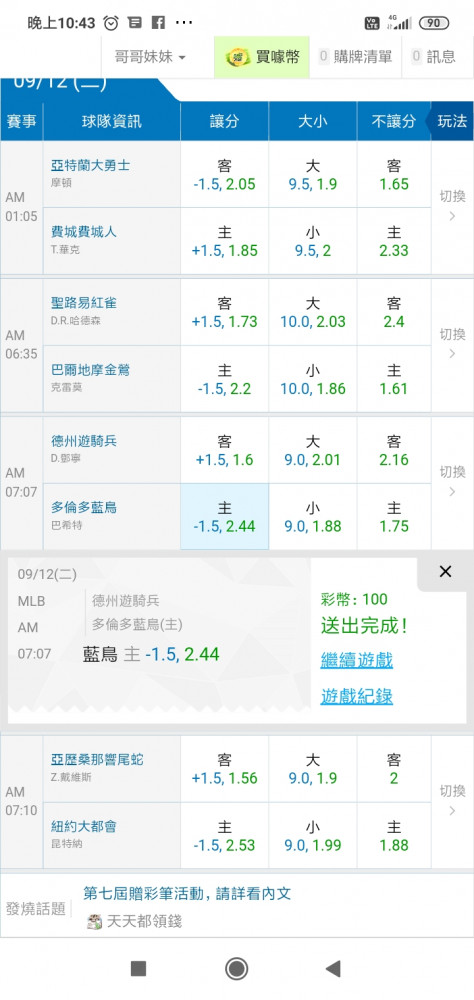This screenshot has width=474, height=1000.
Task: Pick moneyline 主 2.33 for 費城費城人
Action: click(394, 241)
